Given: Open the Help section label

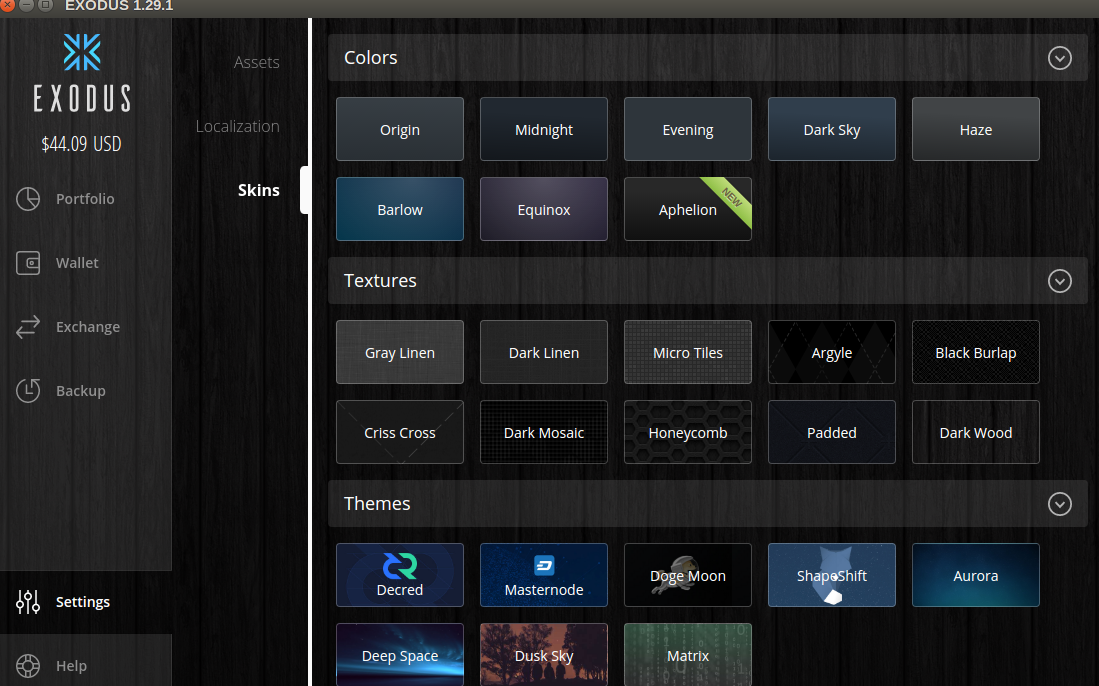Looking at the screenshot, I should click(71, 666).
